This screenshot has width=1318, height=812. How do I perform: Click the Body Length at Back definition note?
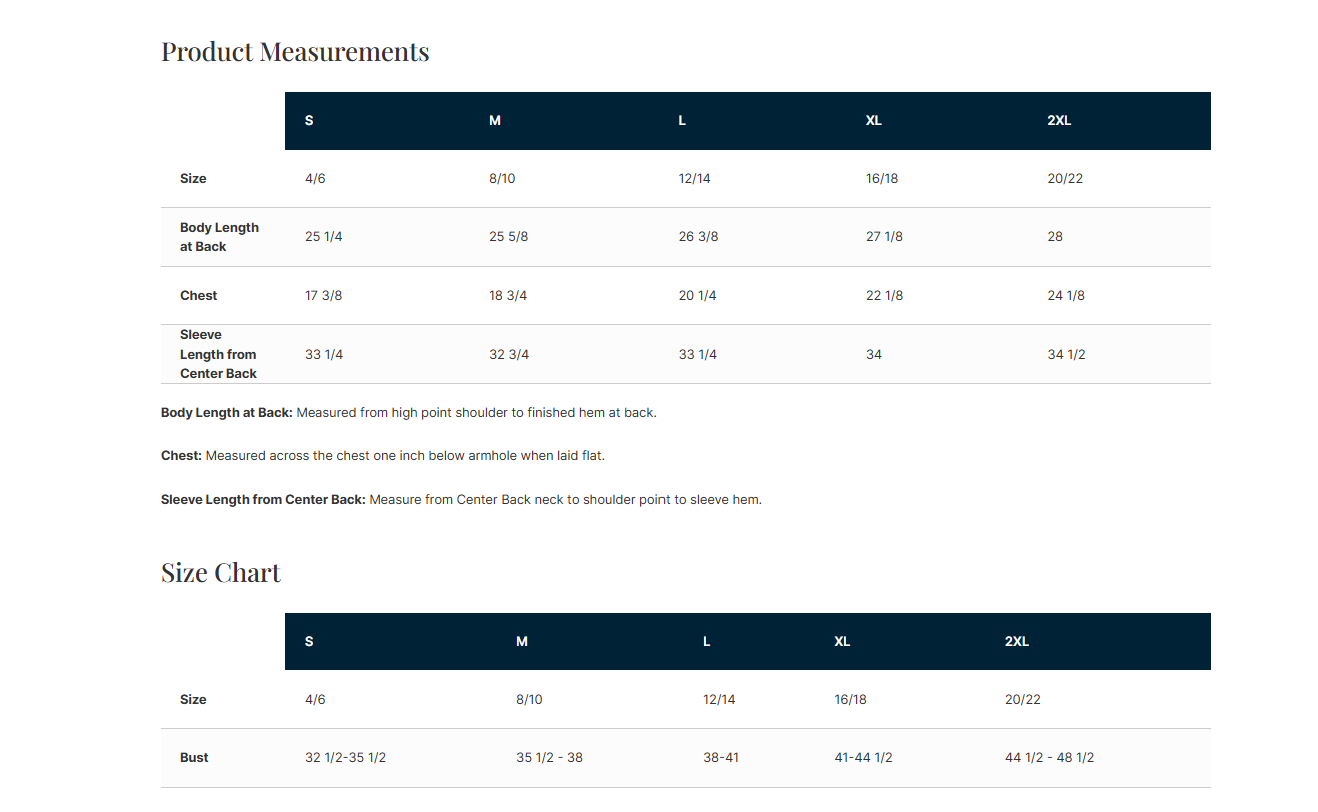409,412
